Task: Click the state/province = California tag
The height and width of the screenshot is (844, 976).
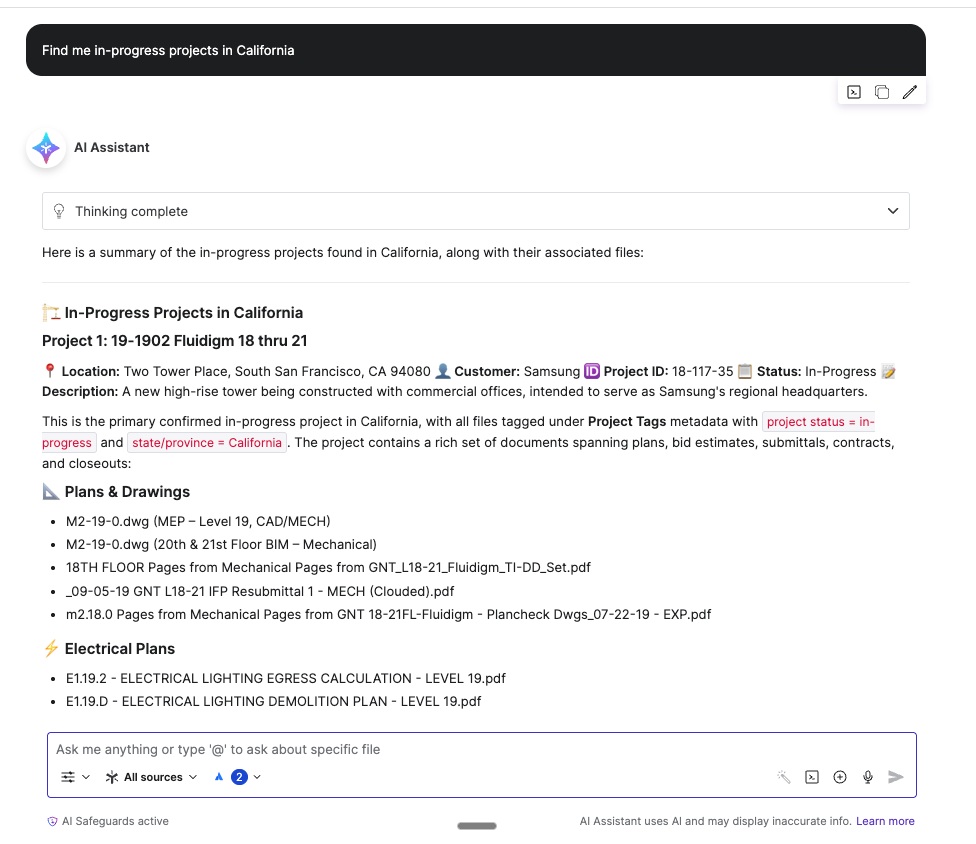Action: click(x=207, y=442)
